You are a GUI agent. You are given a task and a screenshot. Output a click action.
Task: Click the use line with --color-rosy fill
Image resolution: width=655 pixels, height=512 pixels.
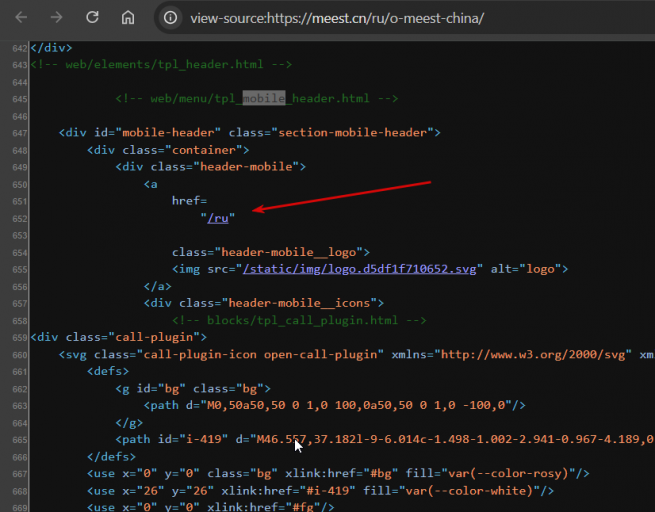pyautogui.click(x=338, y=474)
